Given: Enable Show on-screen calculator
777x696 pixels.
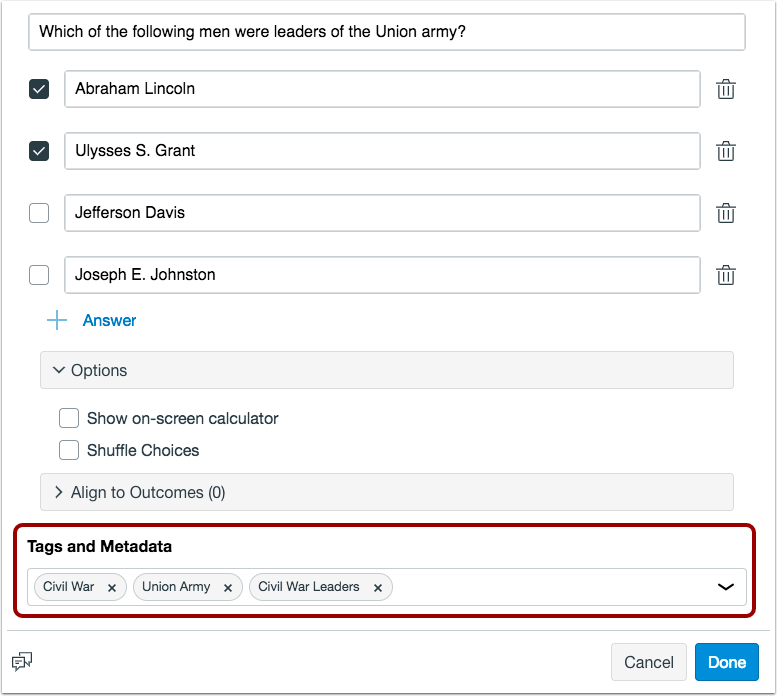Looking at the screenshot, I should point(69,418).
